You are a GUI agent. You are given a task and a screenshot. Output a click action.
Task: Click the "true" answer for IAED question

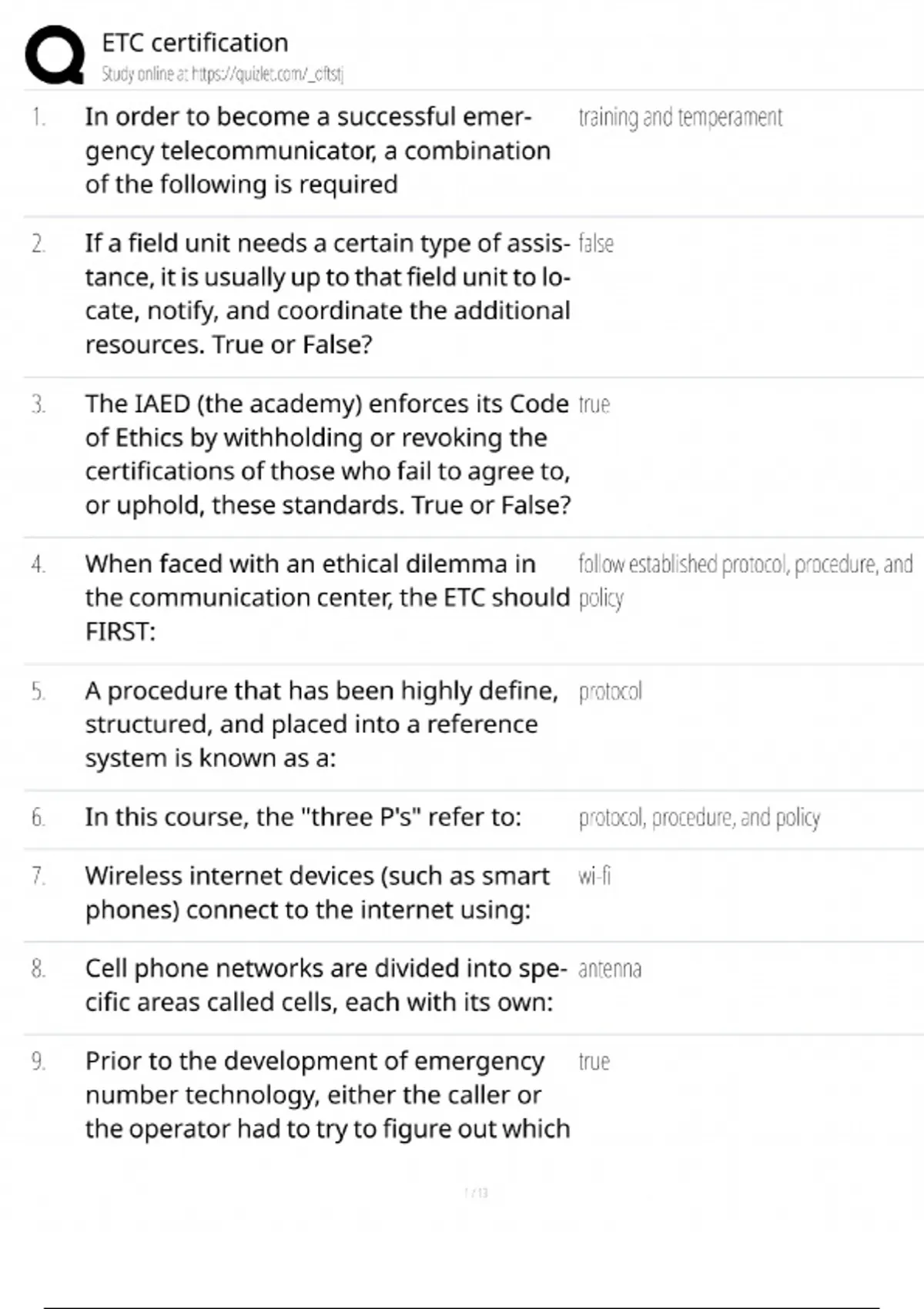[x=594, y=404]
